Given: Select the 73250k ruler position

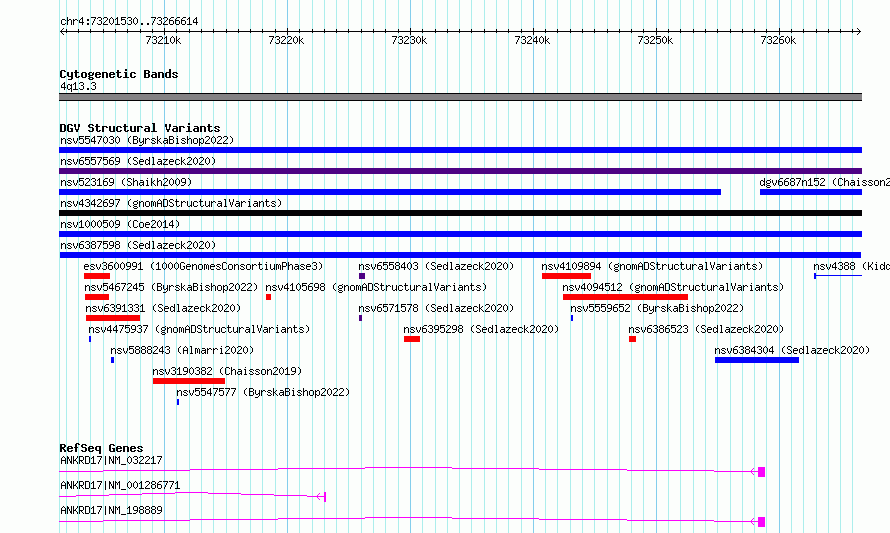Looking at the screenshot, I should 655,40.
